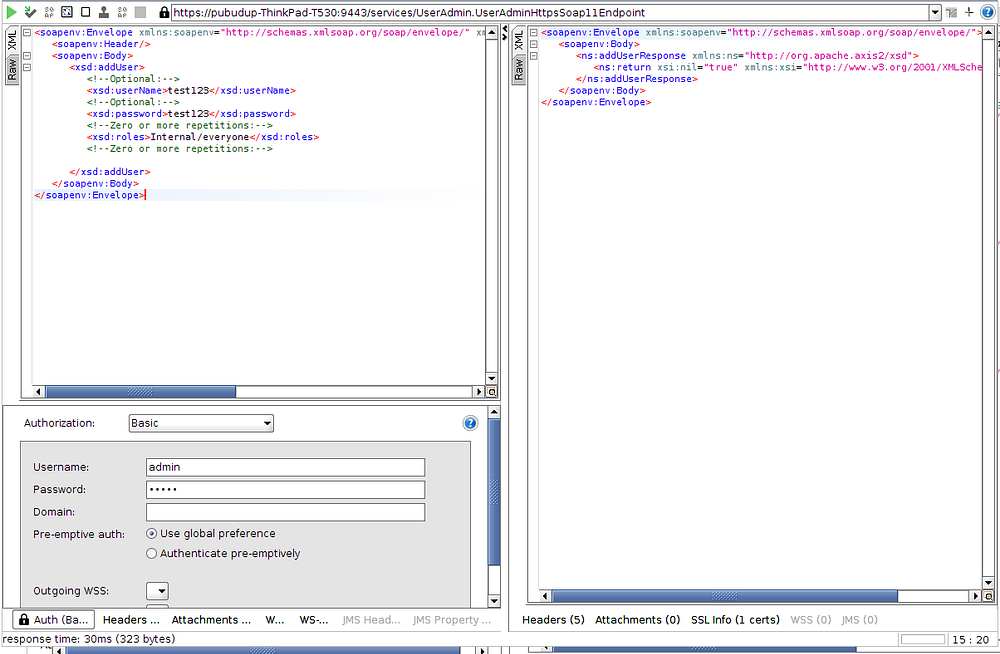Add assertion using the checkmark toolbar icon

click(x=30, y=11)
